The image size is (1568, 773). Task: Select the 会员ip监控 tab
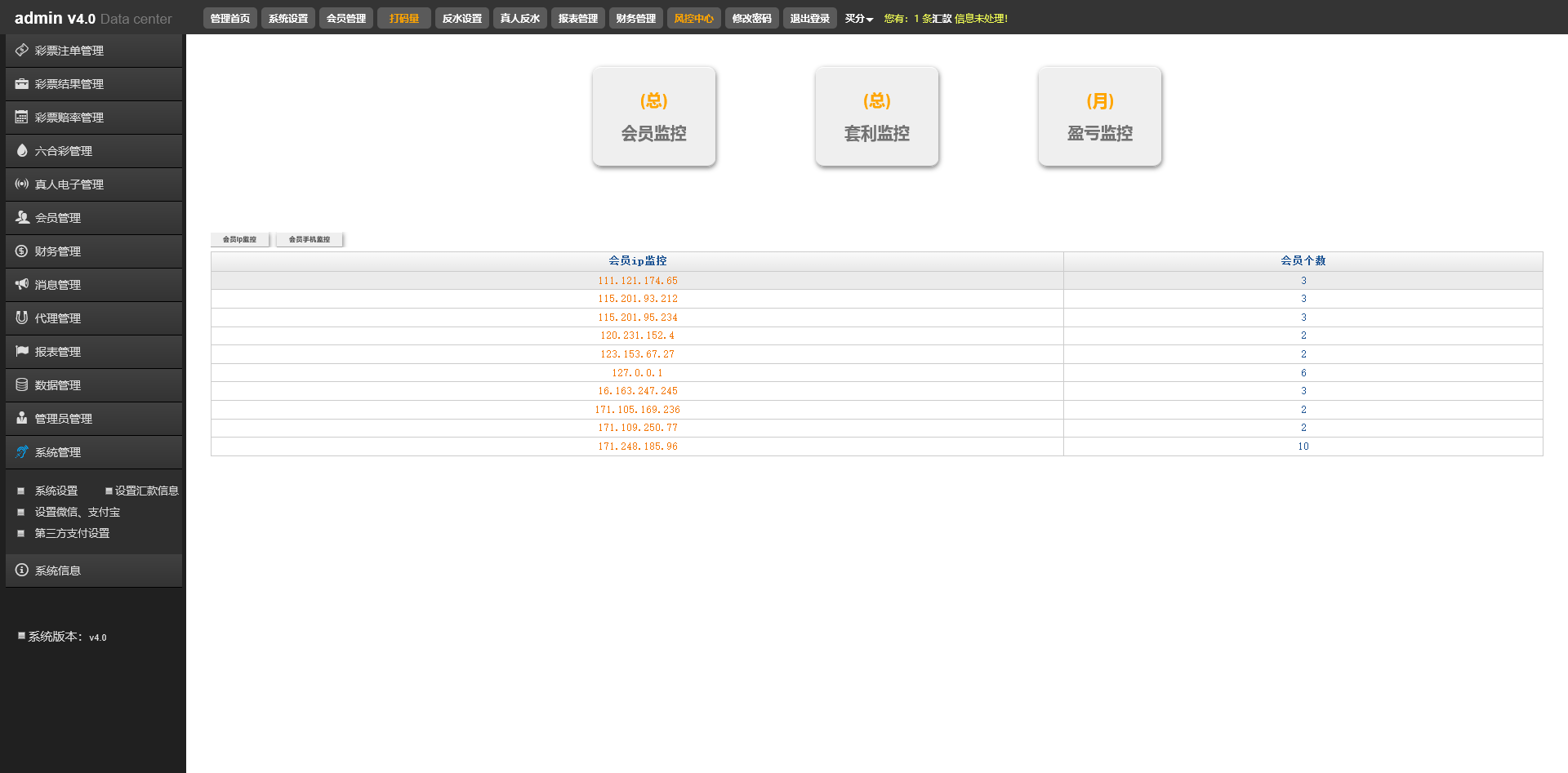click(x=239, y=240)
